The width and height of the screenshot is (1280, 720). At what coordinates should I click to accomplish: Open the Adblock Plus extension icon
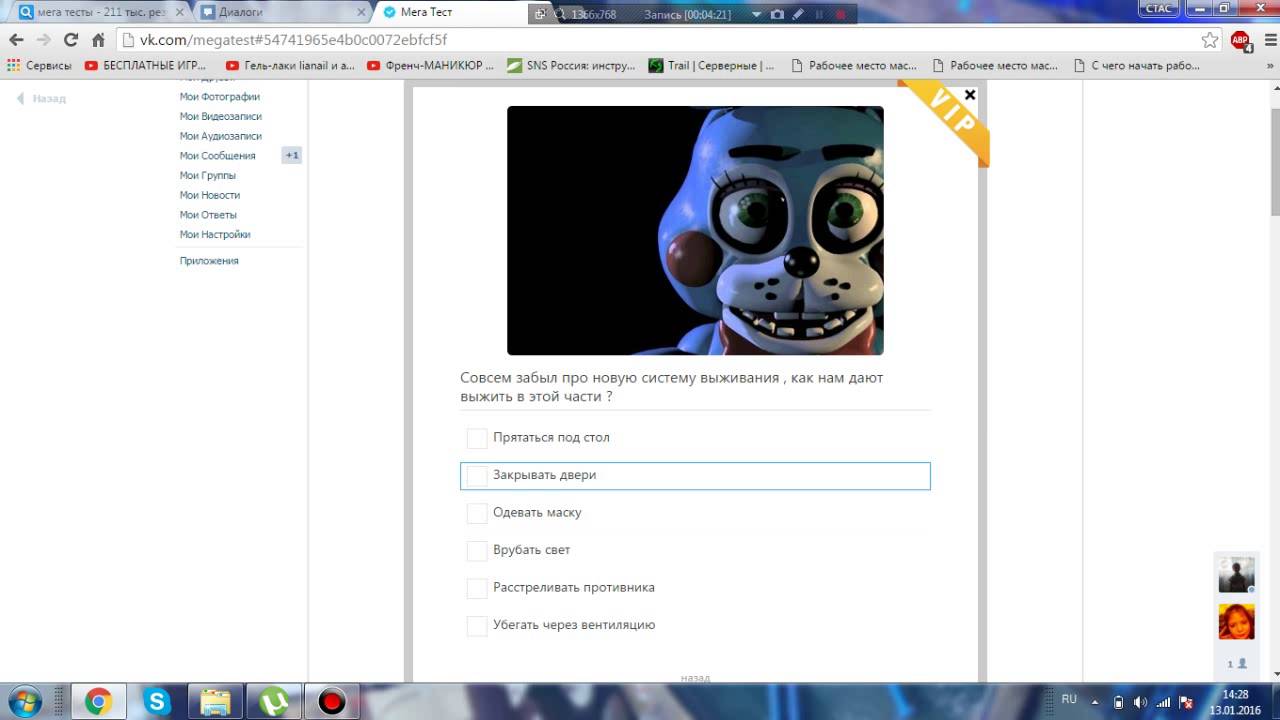tap(1240, 40)
